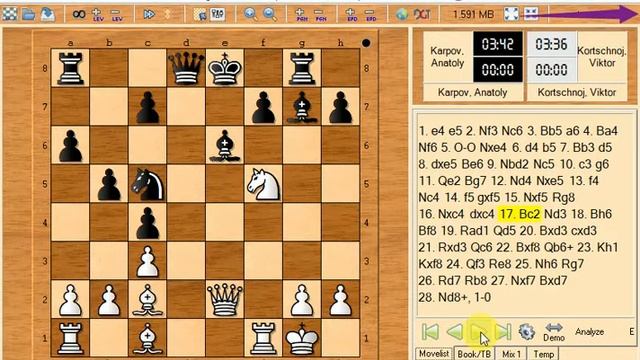Click the Analyze button
This screenshot has height=360, width=640.
[x=589, y=332]
